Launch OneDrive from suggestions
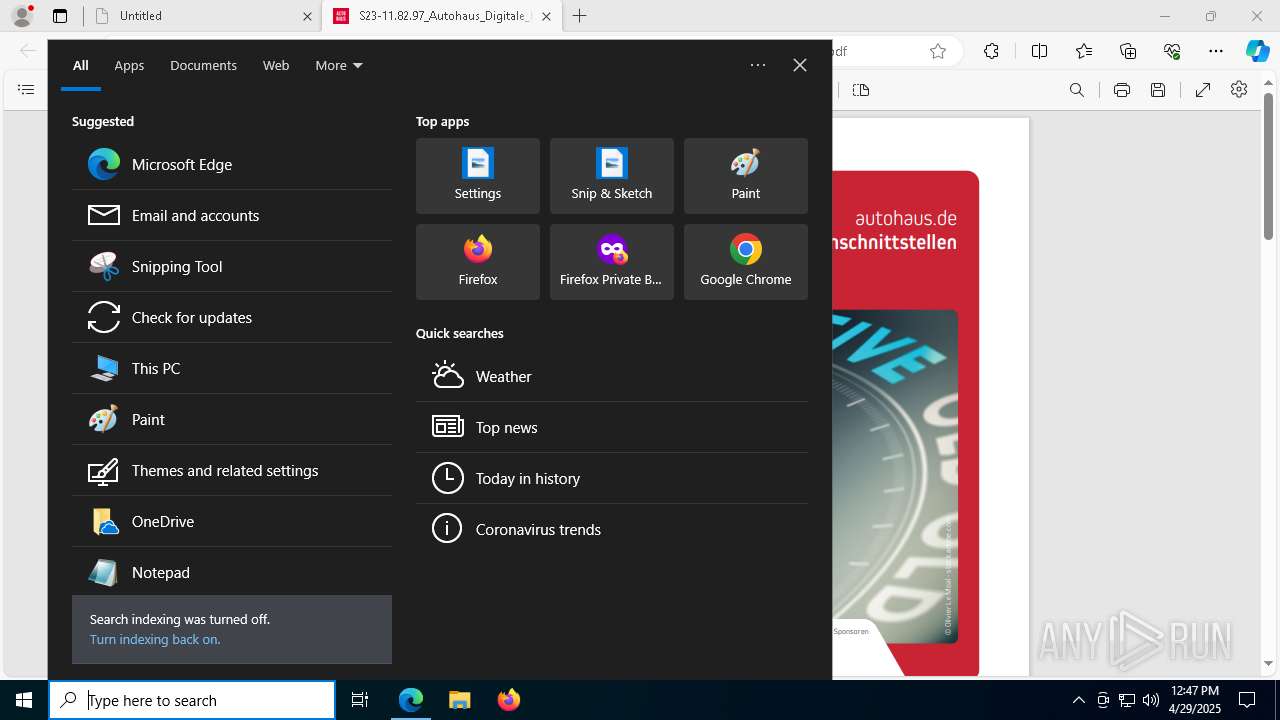 click(232, 521)
